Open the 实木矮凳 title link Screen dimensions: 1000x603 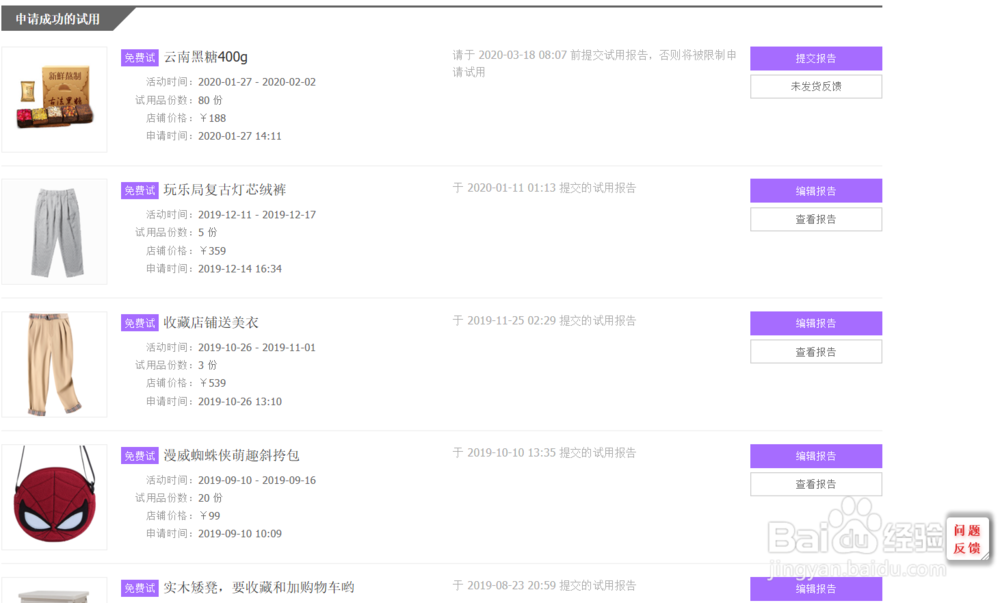[x=259, y=588]
